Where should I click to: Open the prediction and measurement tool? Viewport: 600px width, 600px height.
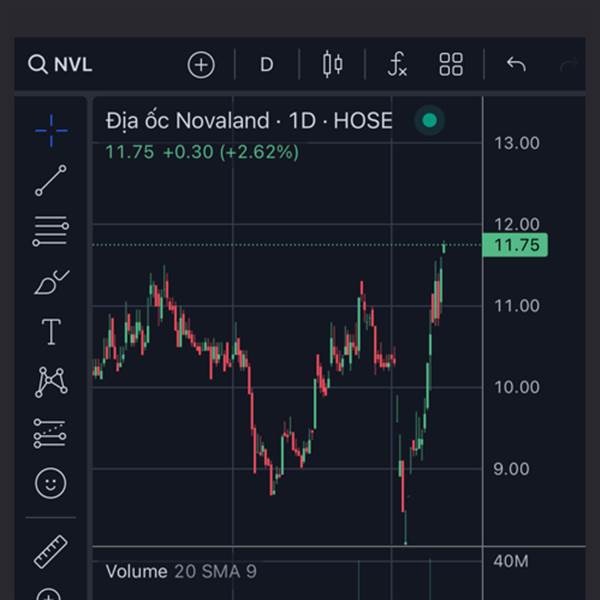click(x=50, y=433)
